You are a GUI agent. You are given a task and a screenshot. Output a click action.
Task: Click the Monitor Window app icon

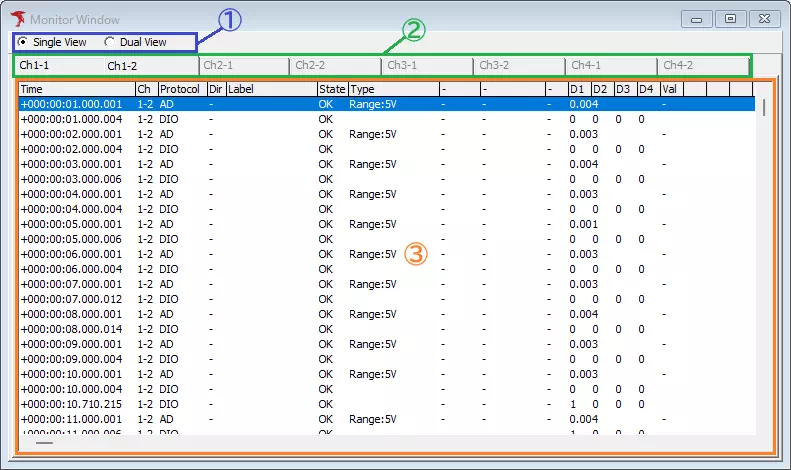click(17, 19)
